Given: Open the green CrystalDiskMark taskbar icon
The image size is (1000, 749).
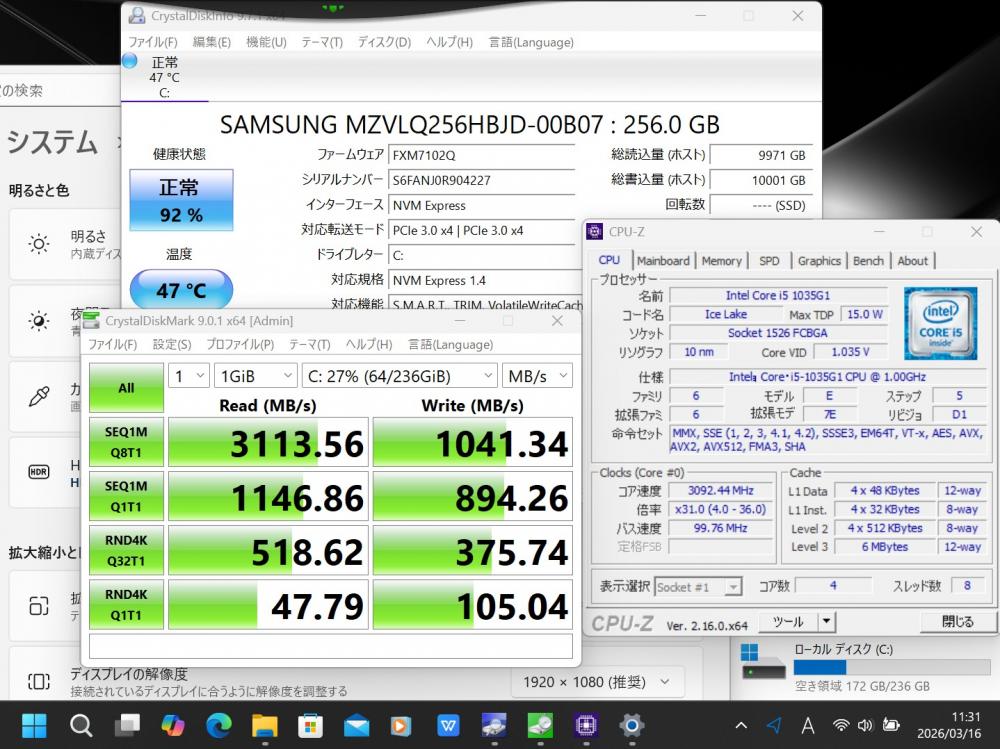Looking at the screenshot, I should tap(540, 724).
